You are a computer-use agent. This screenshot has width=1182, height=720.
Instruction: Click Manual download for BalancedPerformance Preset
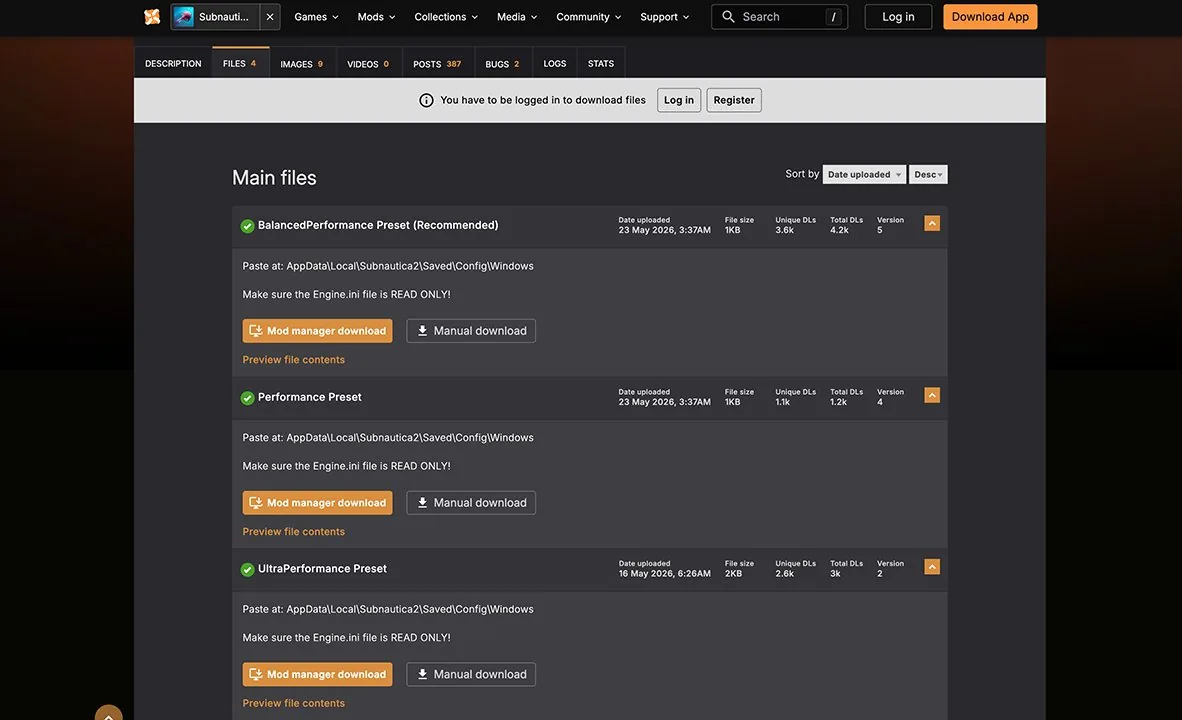click(x=471, y=330)
